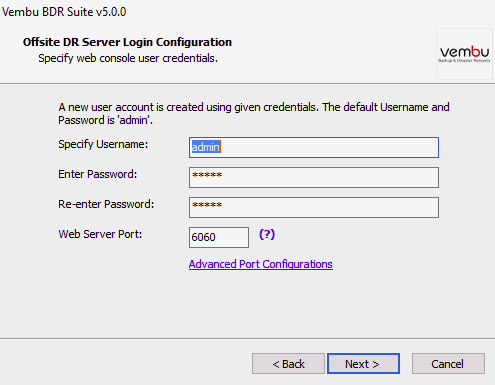Click the Re-enter Password label text
Screen dimensions: 495x385
106,204
